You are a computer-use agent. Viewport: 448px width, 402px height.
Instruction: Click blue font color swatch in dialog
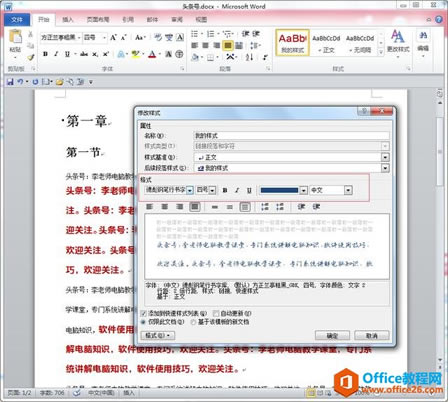pos(279,190)
